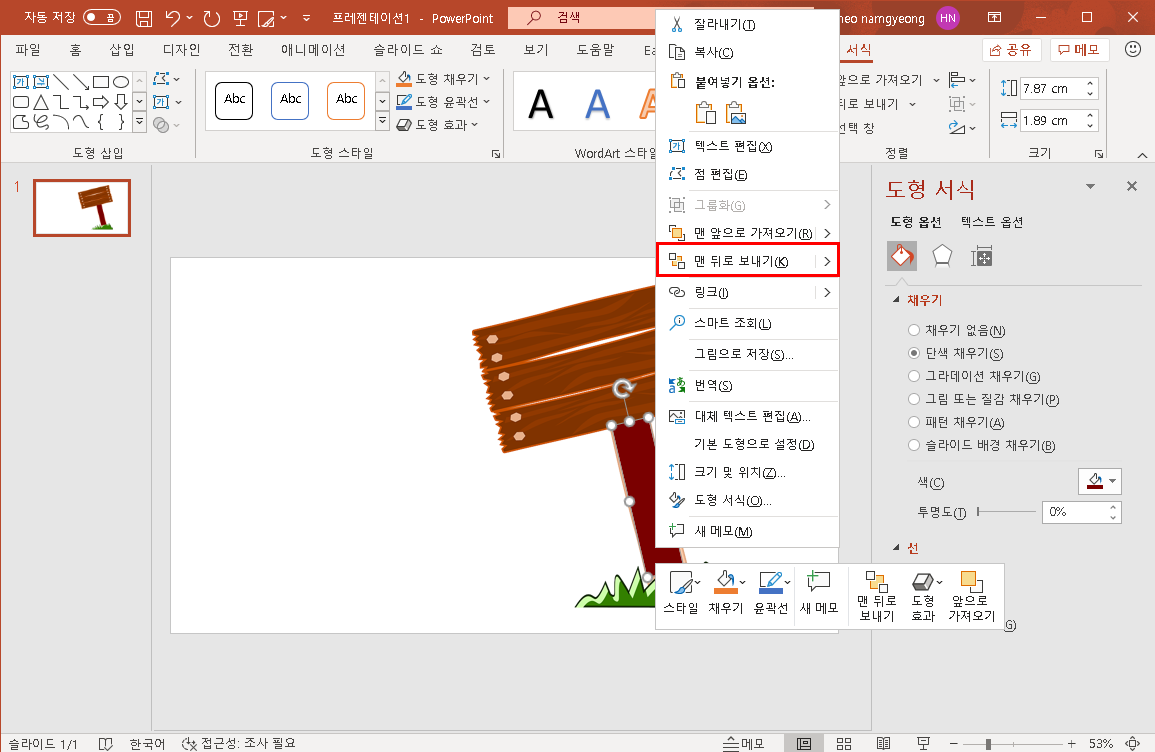Click the Save icon in title bar
This screenshot has height=752, width=1155.
click(144, 18)
